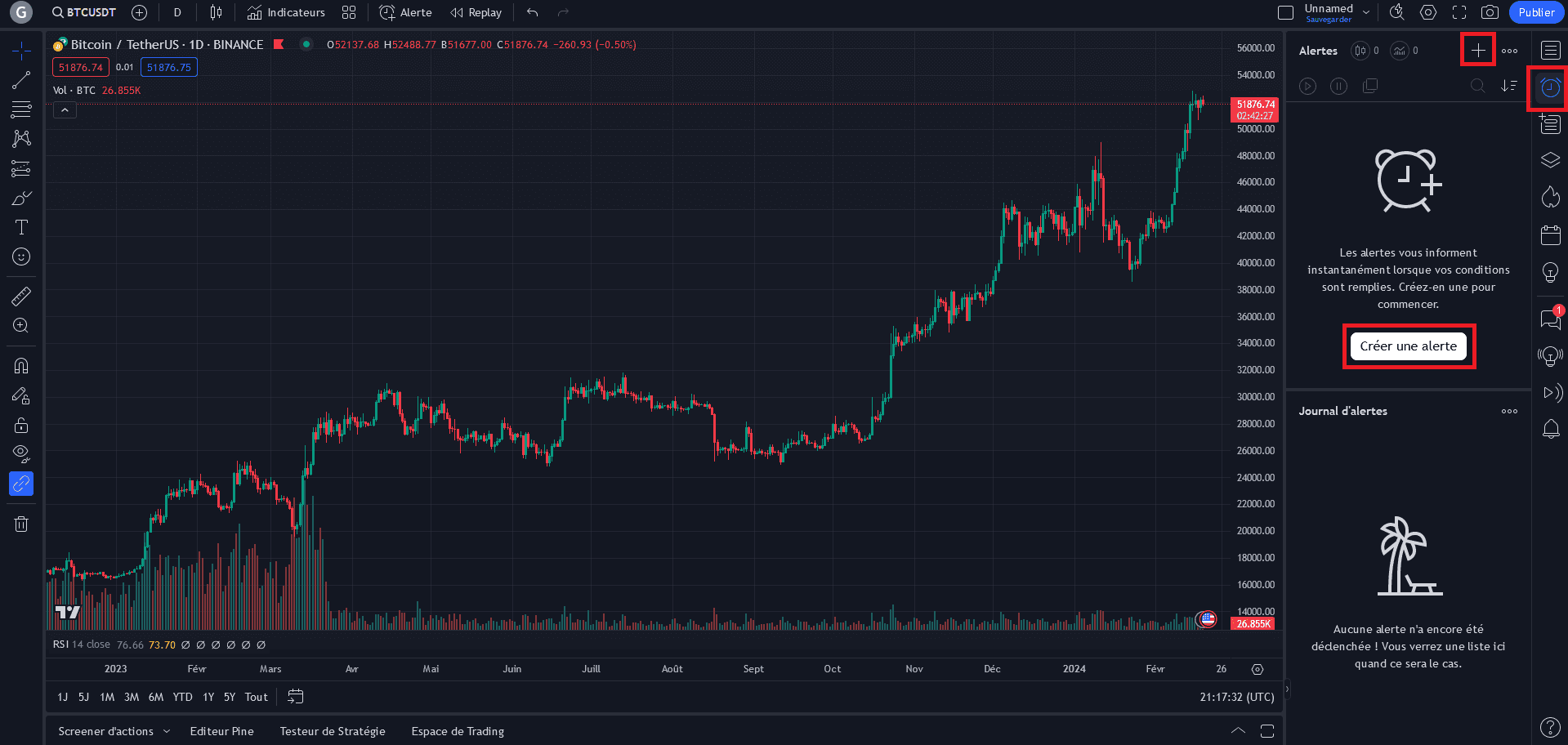Viewport: 1568px width, 745px height.
Task: Open Journal d'alertes more options
Action: coord(1509,411)
